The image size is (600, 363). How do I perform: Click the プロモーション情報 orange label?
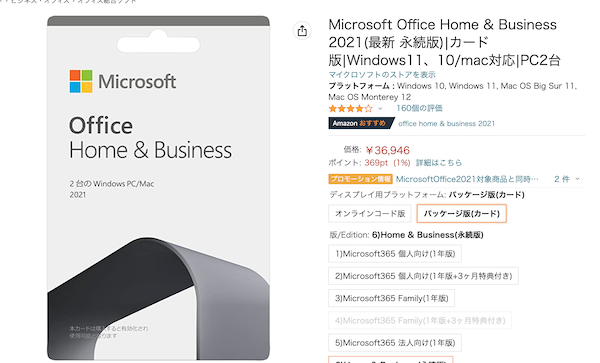pos(360,179)
